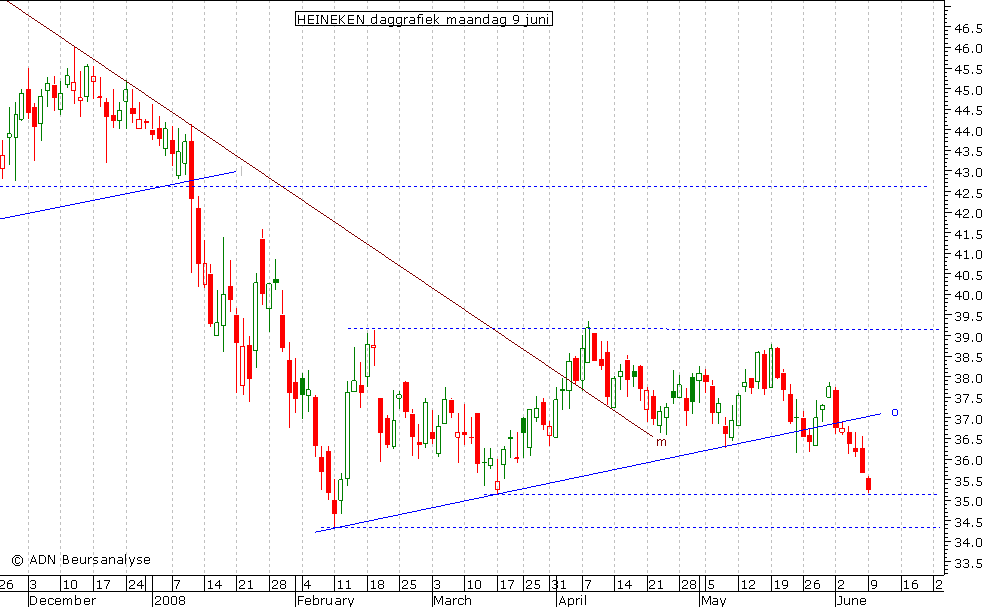Click the 46.0 price axis label

[x=968, y=49]
